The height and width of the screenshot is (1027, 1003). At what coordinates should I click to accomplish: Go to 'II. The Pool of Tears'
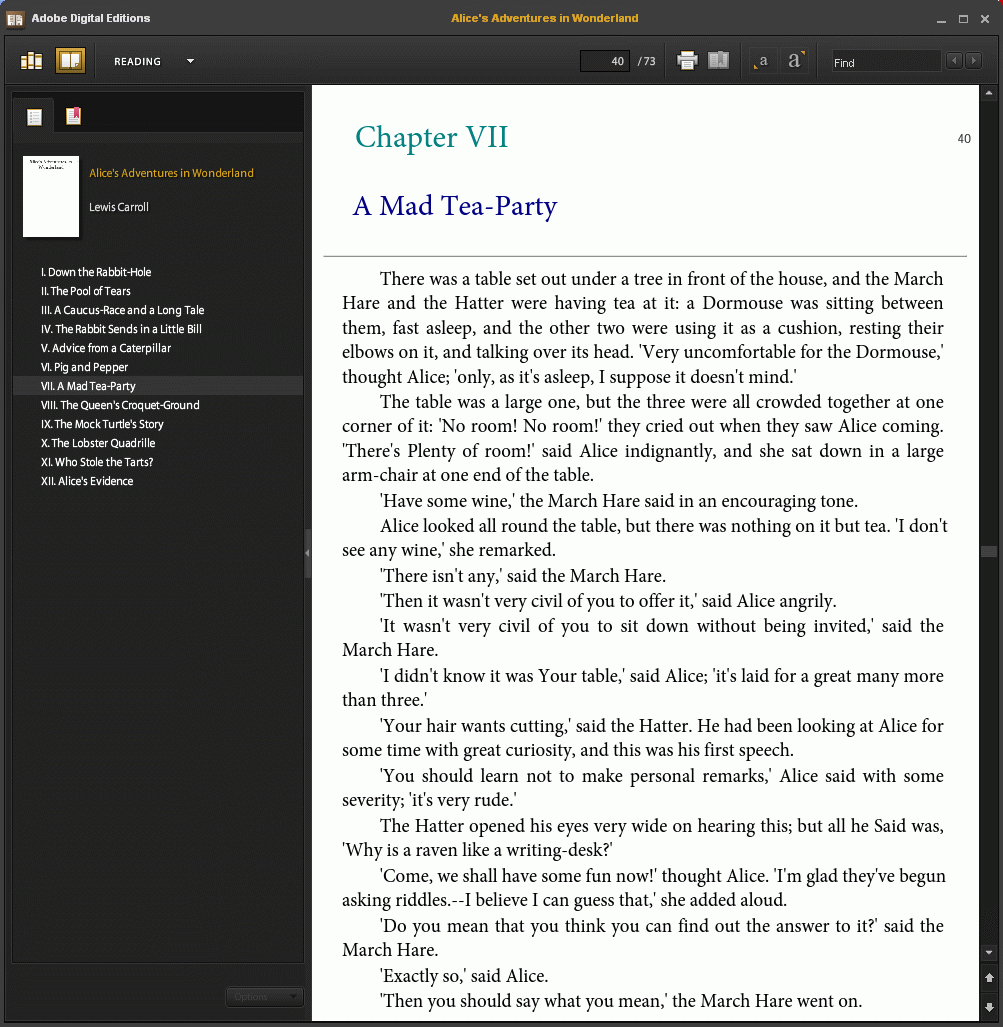click(x=85, y=291)
